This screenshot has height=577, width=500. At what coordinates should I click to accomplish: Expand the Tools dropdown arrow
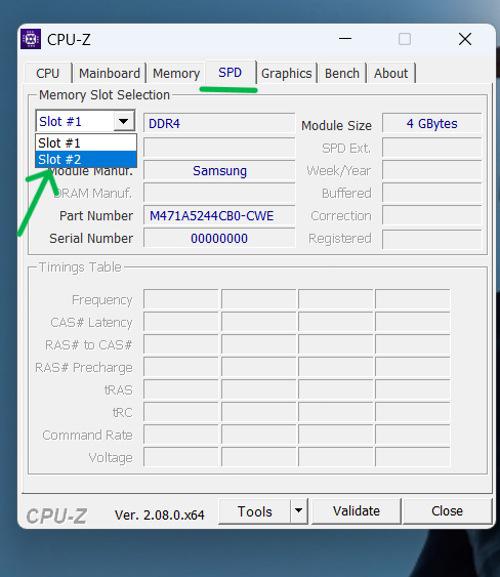coord(299,511)
